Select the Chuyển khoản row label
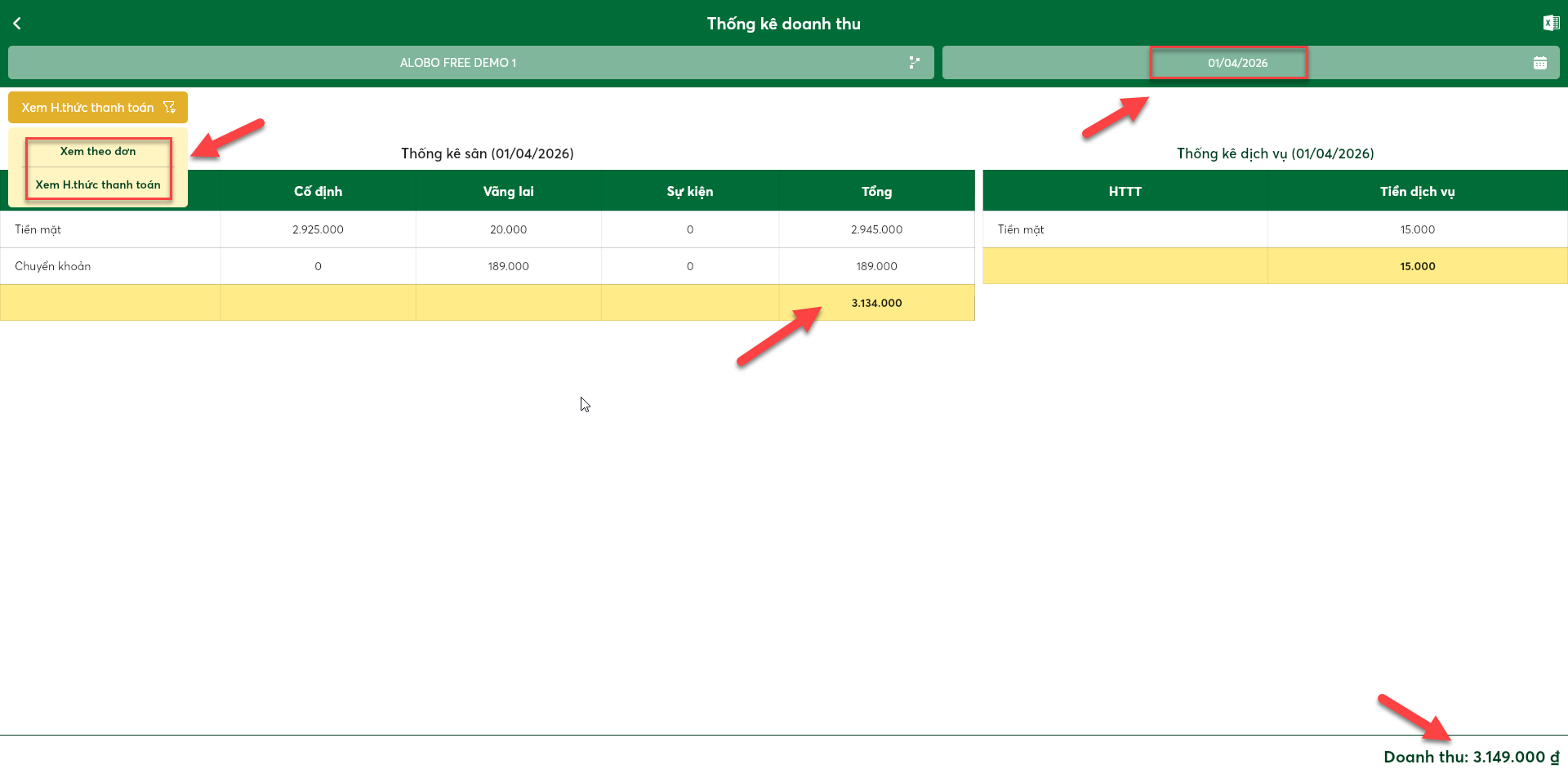This screenshot has width=1568, height=778. (52, 266)
